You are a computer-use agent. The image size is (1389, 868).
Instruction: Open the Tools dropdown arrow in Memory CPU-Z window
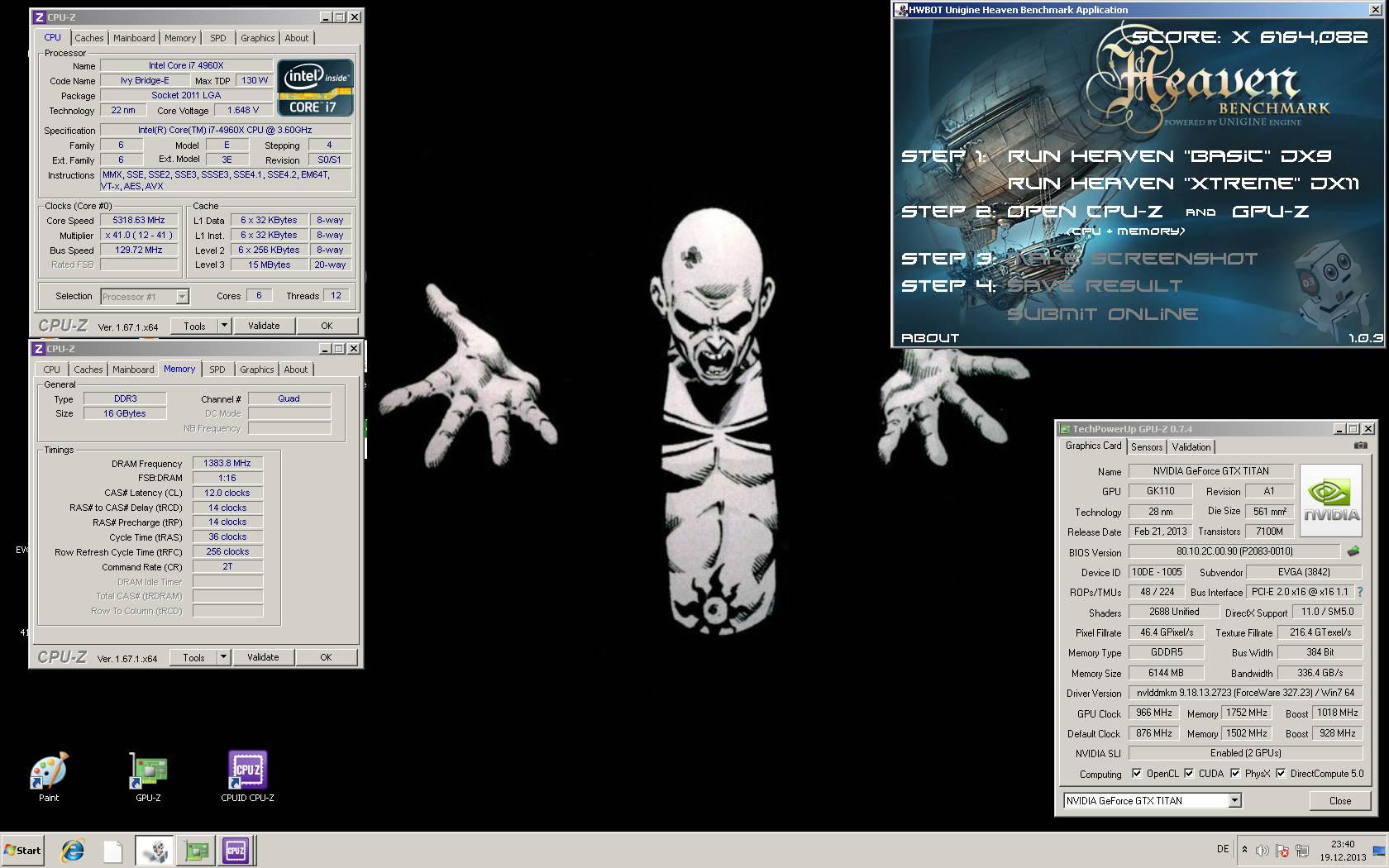point(223,657)
